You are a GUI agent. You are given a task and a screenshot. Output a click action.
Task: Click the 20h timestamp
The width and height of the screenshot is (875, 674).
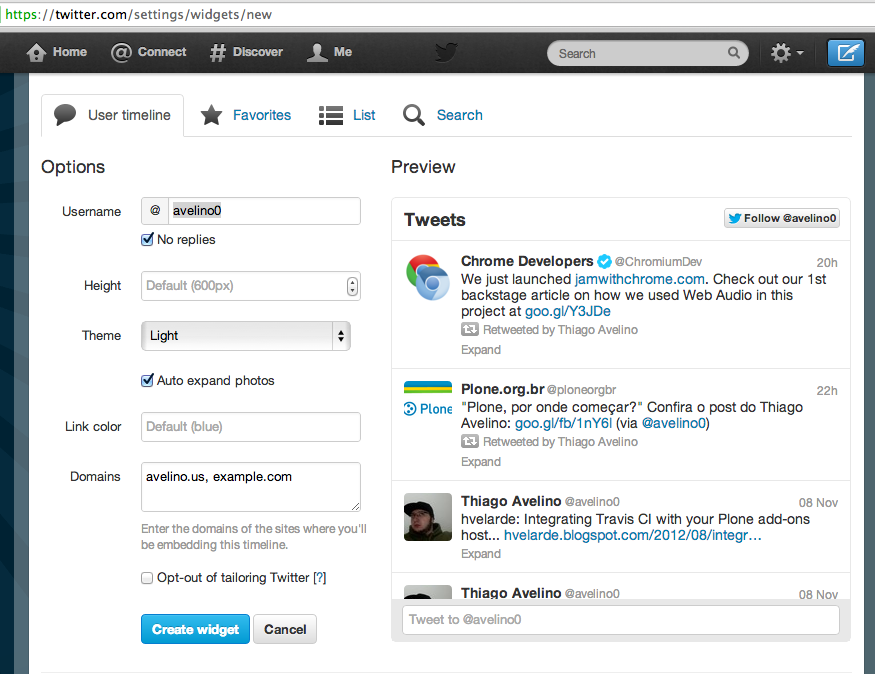point(827,263)
